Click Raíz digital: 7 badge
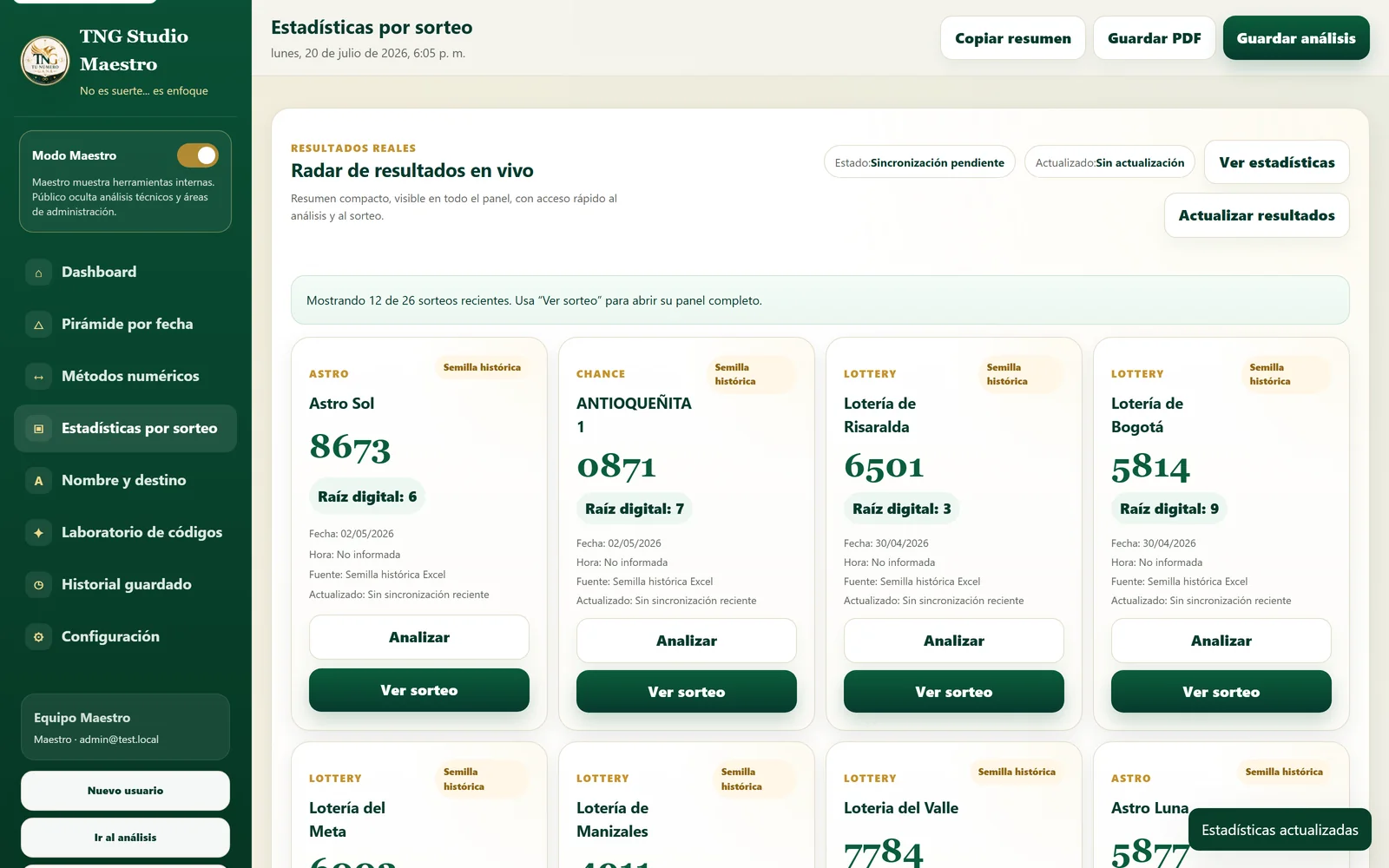 [635, 509]
